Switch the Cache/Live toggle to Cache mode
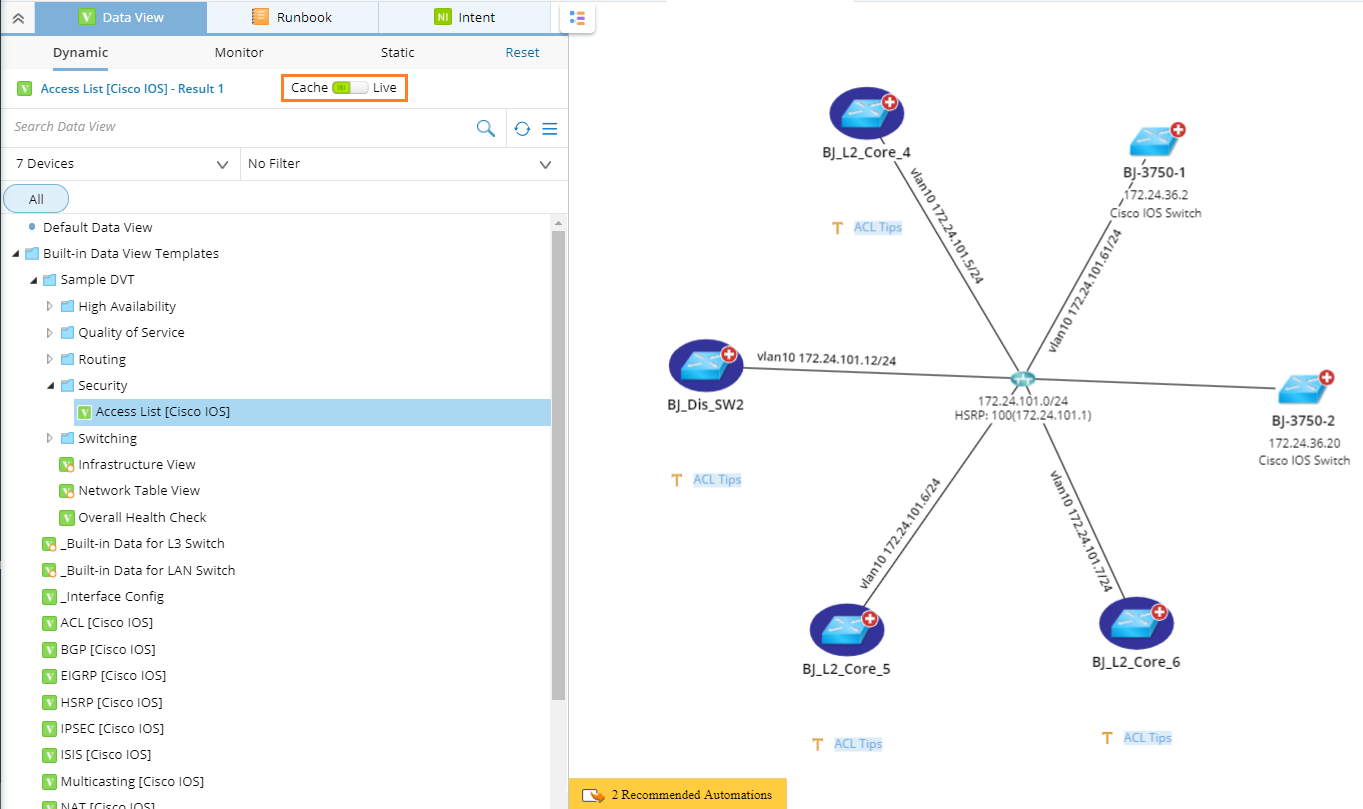The width and height of the screenshot is (1363, 809). (344, 88)
